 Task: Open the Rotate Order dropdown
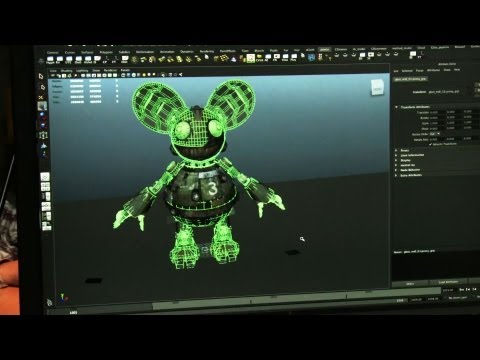[x=435, y=134]
